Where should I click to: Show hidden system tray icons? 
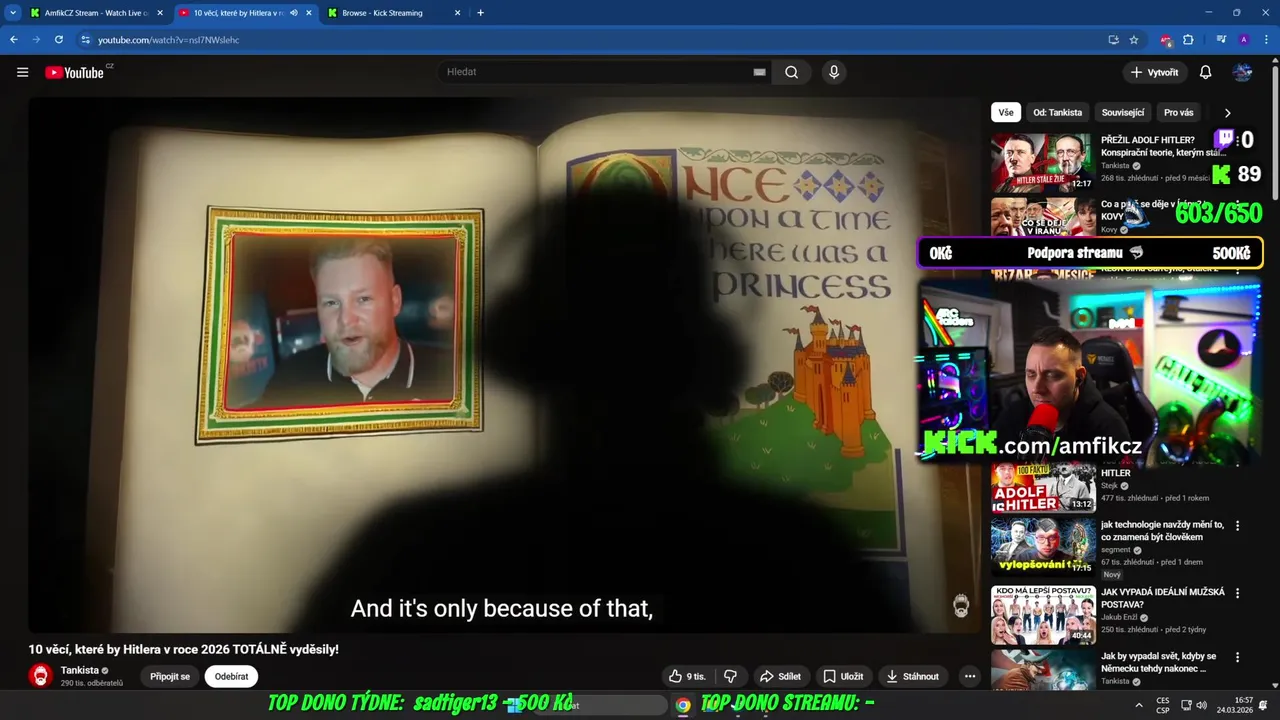[1138, 705]
